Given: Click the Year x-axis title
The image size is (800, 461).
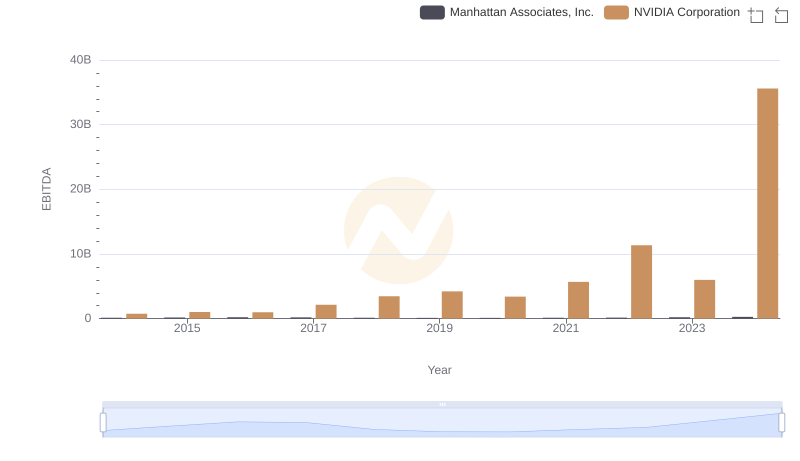Looking at the screenshot, I should (440, 370).
